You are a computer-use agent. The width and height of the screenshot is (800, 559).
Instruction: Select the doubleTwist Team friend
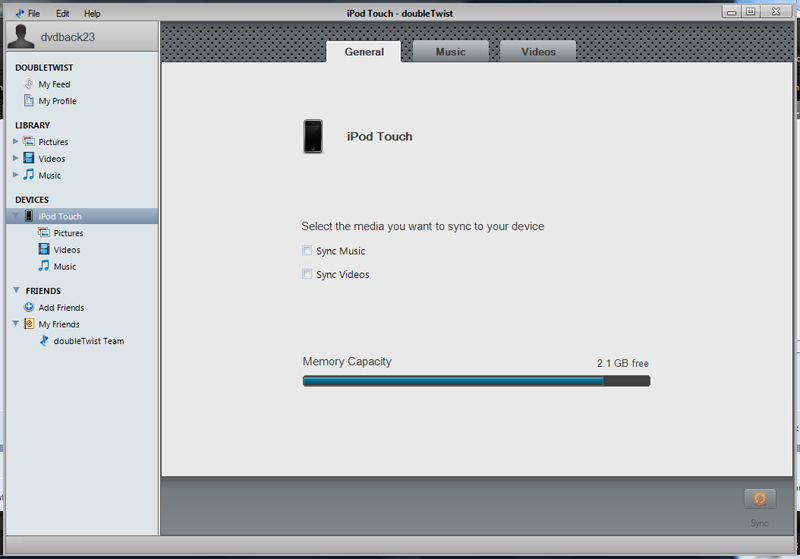click(x=89, y=341)
